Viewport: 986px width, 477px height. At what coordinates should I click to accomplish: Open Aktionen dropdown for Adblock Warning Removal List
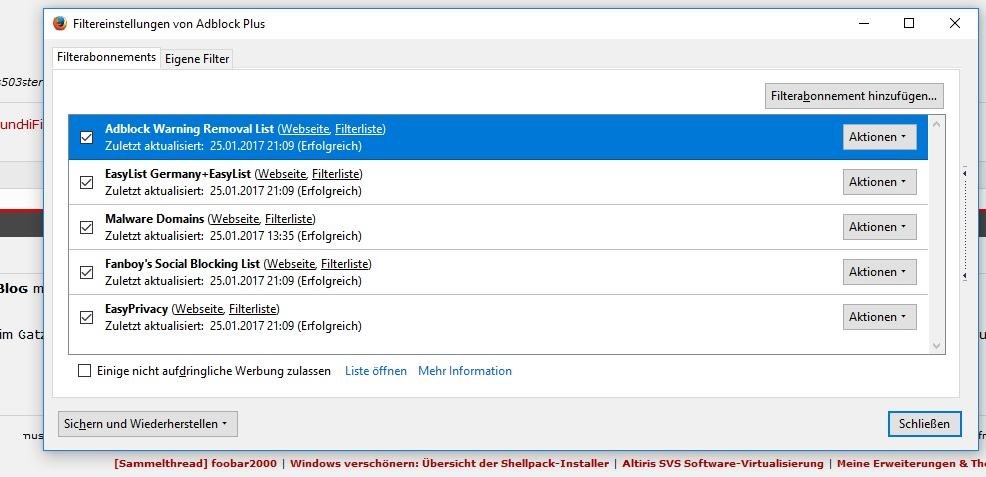(879, 137)
